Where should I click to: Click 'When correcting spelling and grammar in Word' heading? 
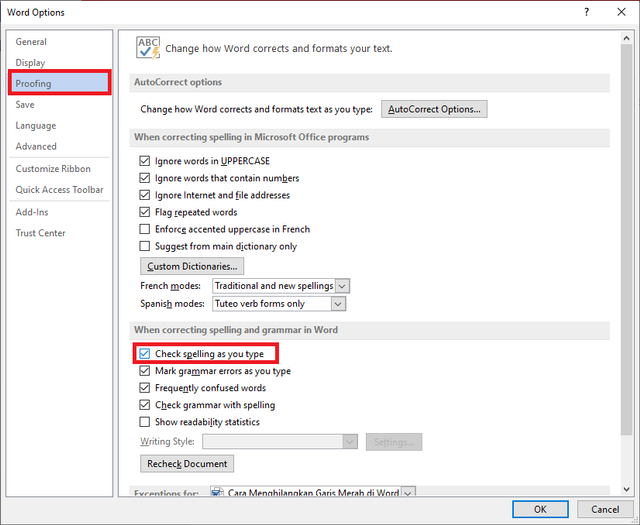(x=236, y=330)
